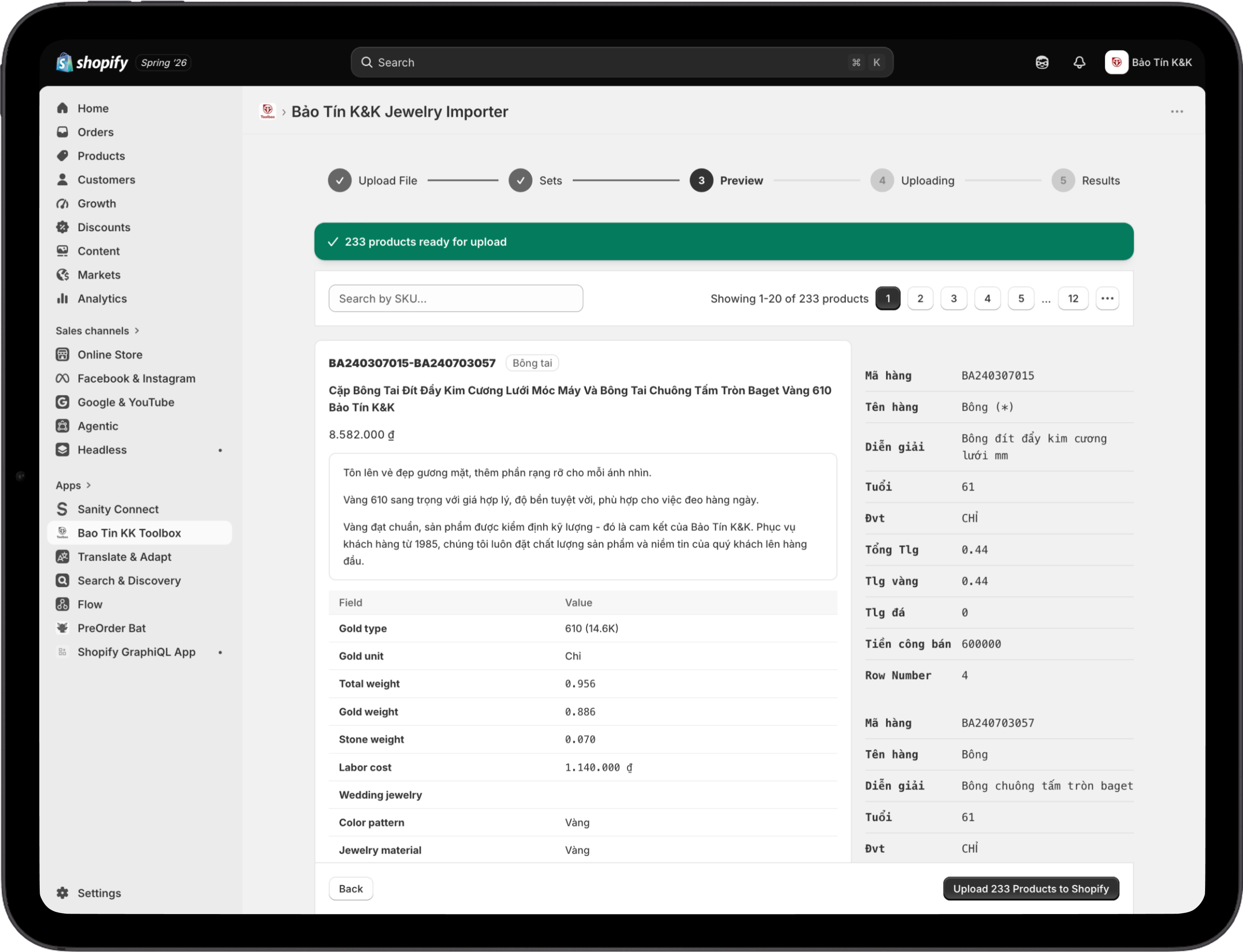Viewport: 1243px width, 952px height.
Task: Click SKU BA240307015-BA240703057 heading
Action: click(x=412, y=363)
